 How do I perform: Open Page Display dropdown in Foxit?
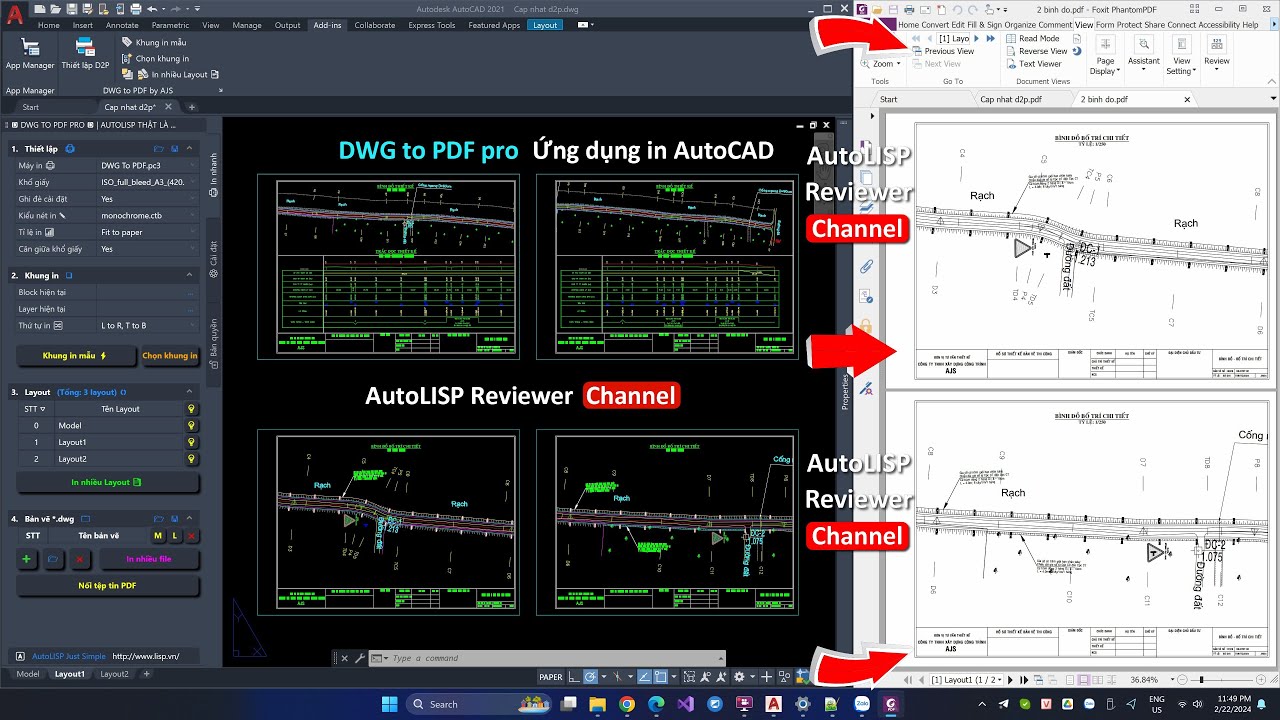[1105, 56]
